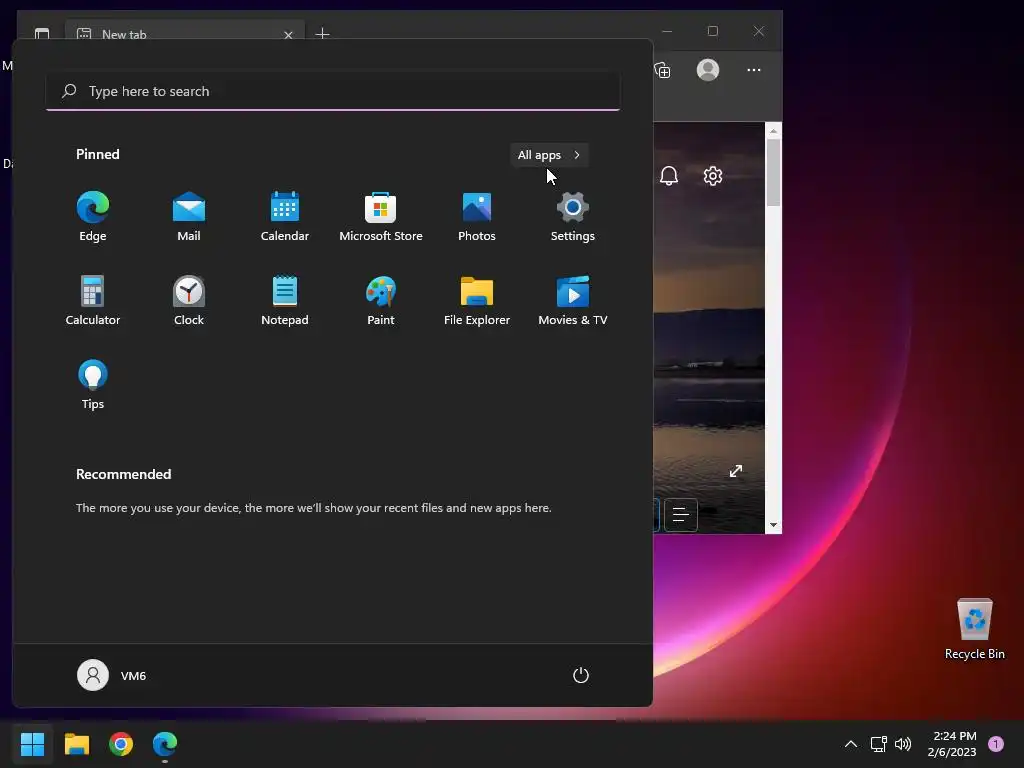The image size is (1024, 768).
Task: Expand the All apps list
Action: (x=549, y=155)
